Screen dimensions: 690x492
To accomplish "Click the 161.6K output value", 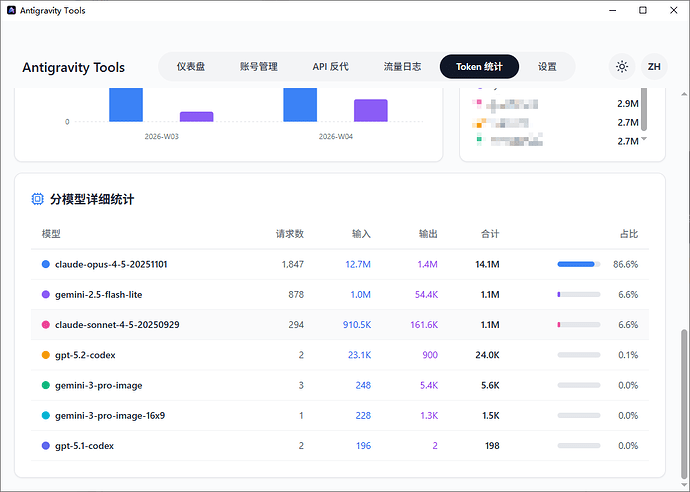I will (424, 325).
